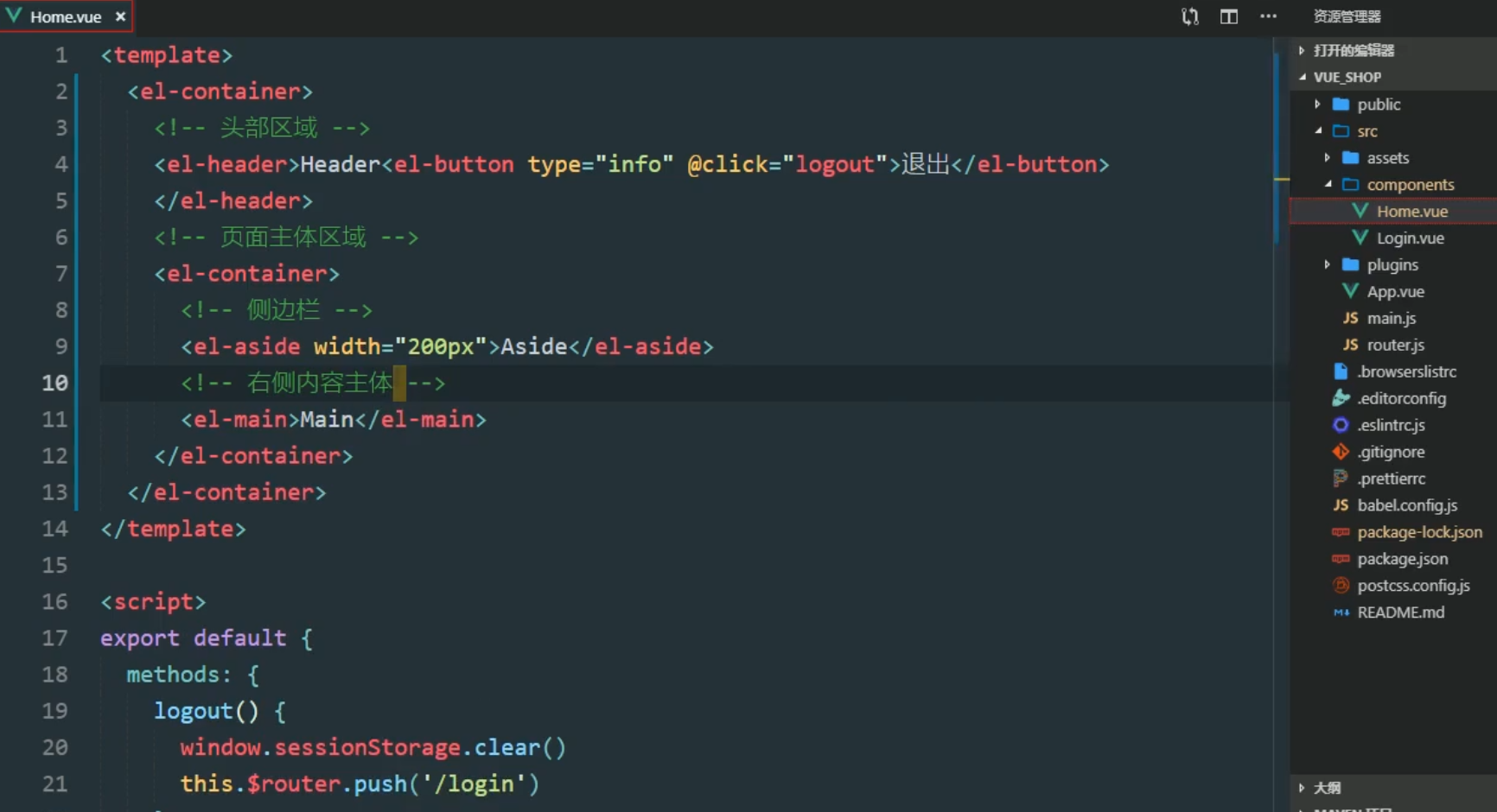This screenshot has width=1497, height=812.
Task: Click the JS icon beside babel.config.js
Action: [1341, 505]
